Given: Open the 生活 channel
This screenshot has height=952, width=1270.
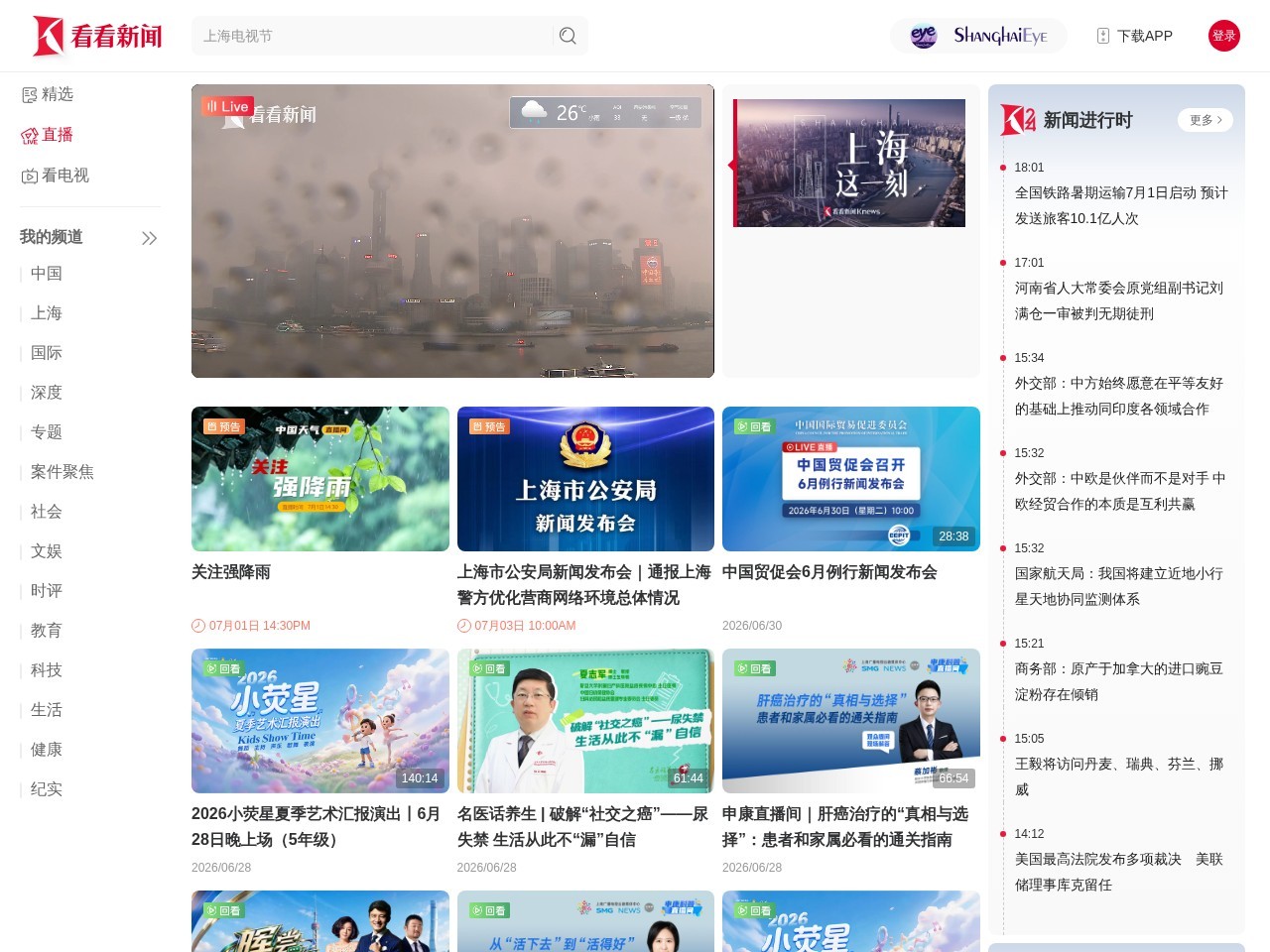Looking at the screenshot, I should coord(47,710).
